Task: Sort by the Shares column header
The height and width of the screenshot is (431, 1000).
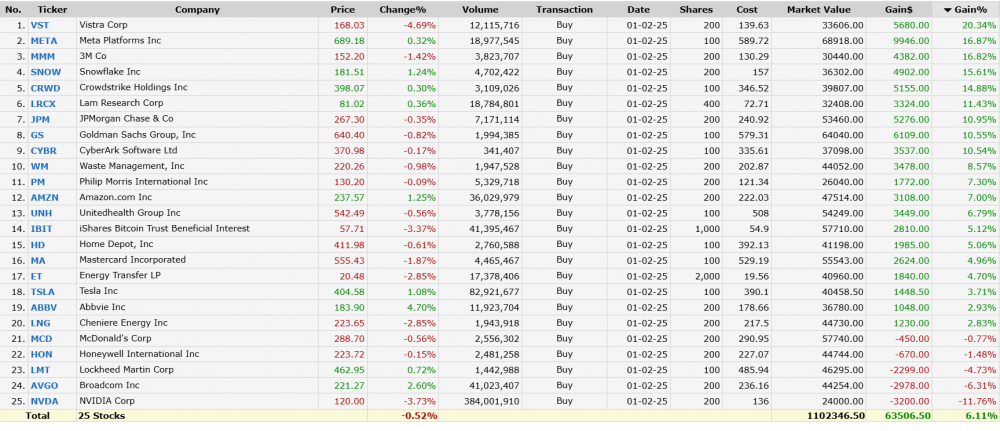Action: pos(696,9)
